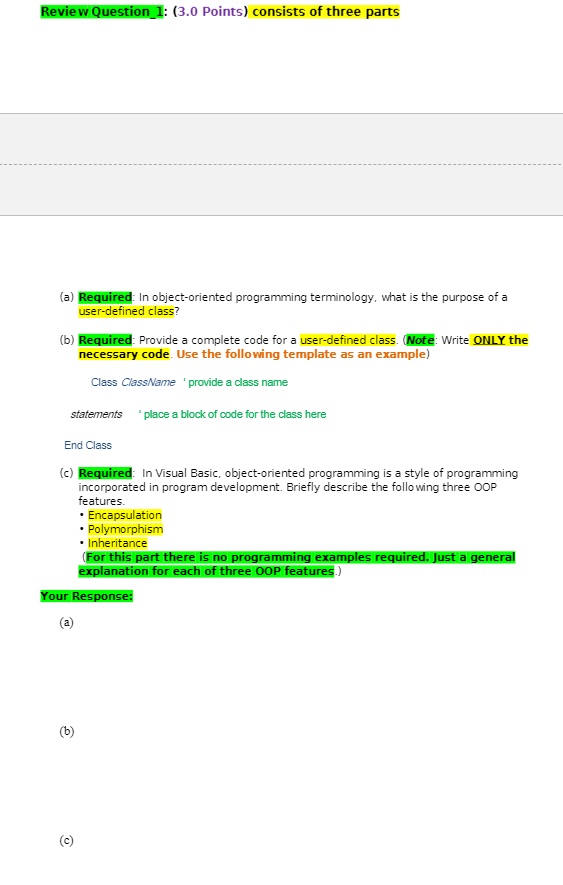Click the 'Inheritance' bullet item

click(x=117, y=543)
